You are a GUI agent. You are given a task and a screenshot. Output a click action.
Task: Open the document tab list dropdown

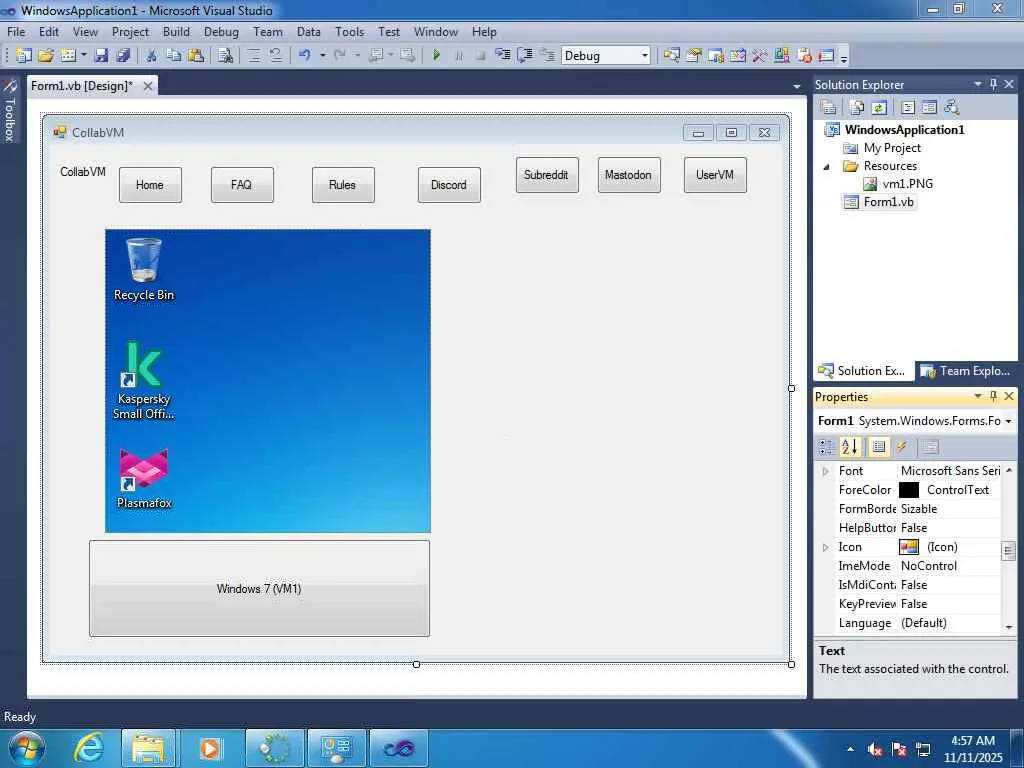click(x=797, y=86)
